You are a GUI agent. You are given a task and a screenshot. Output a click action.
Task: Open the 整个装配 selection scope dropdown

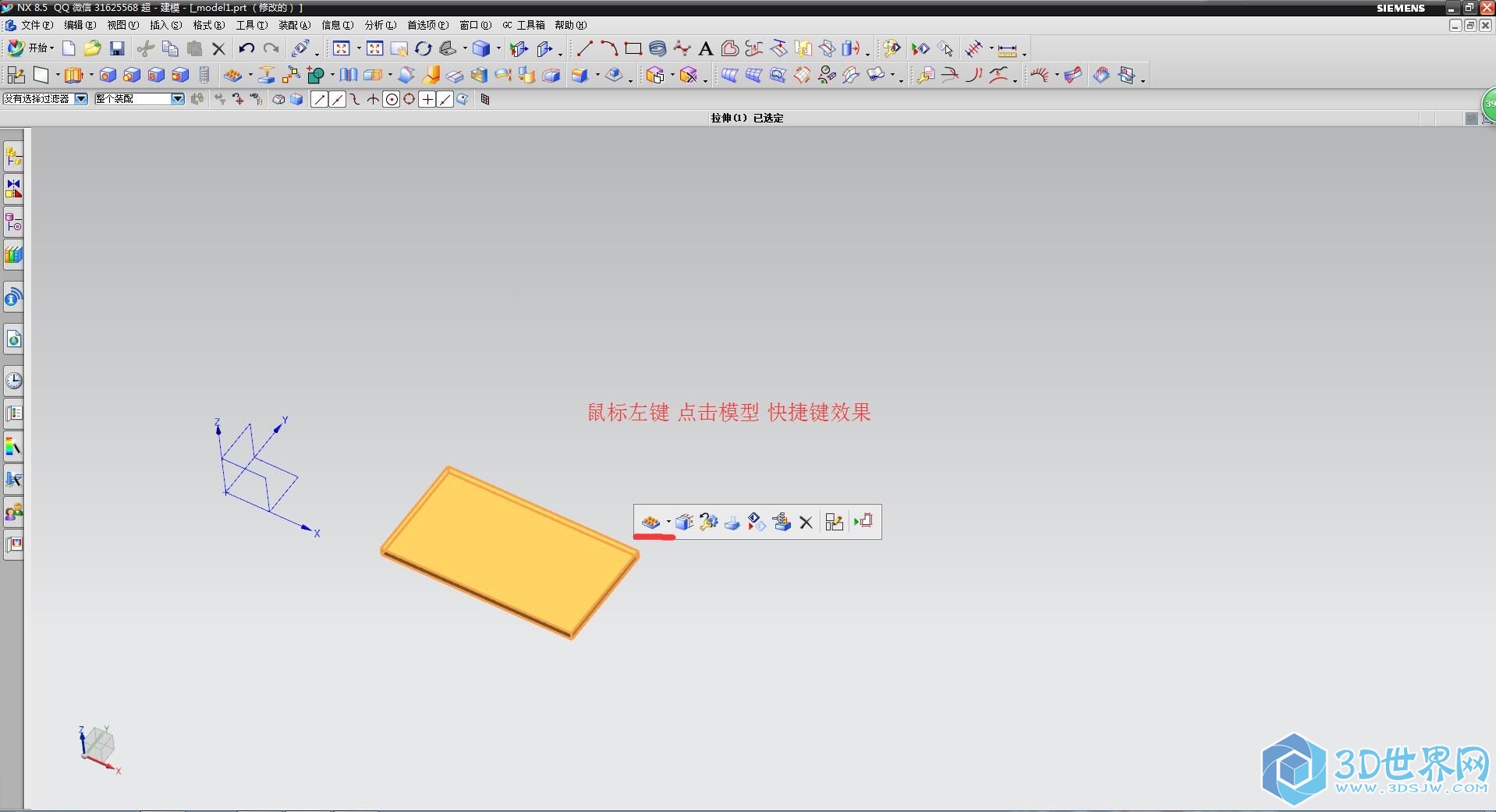178,98
